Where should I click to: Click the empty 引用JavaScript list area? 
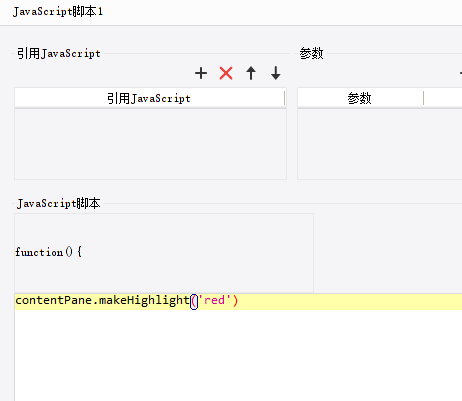coord(150,144)
